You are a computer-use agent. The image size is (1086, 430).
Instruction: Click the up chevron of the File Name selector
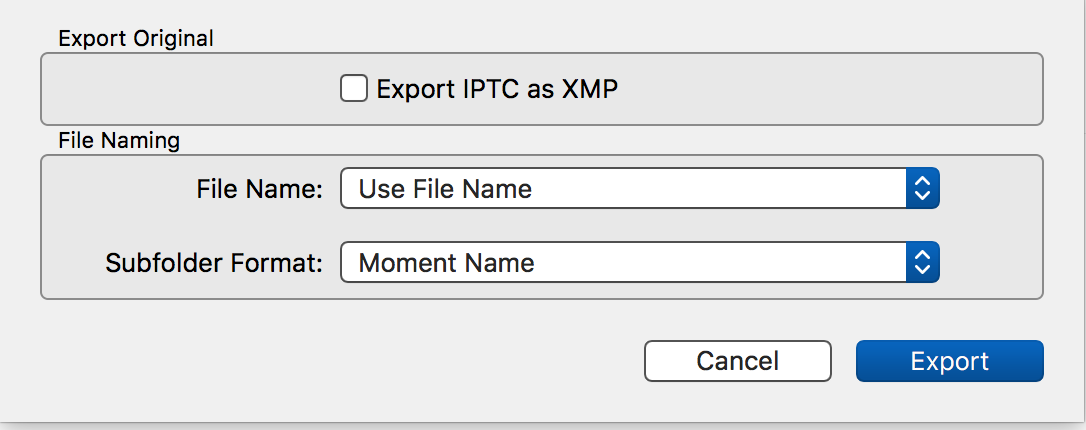(x=923, y=181)
